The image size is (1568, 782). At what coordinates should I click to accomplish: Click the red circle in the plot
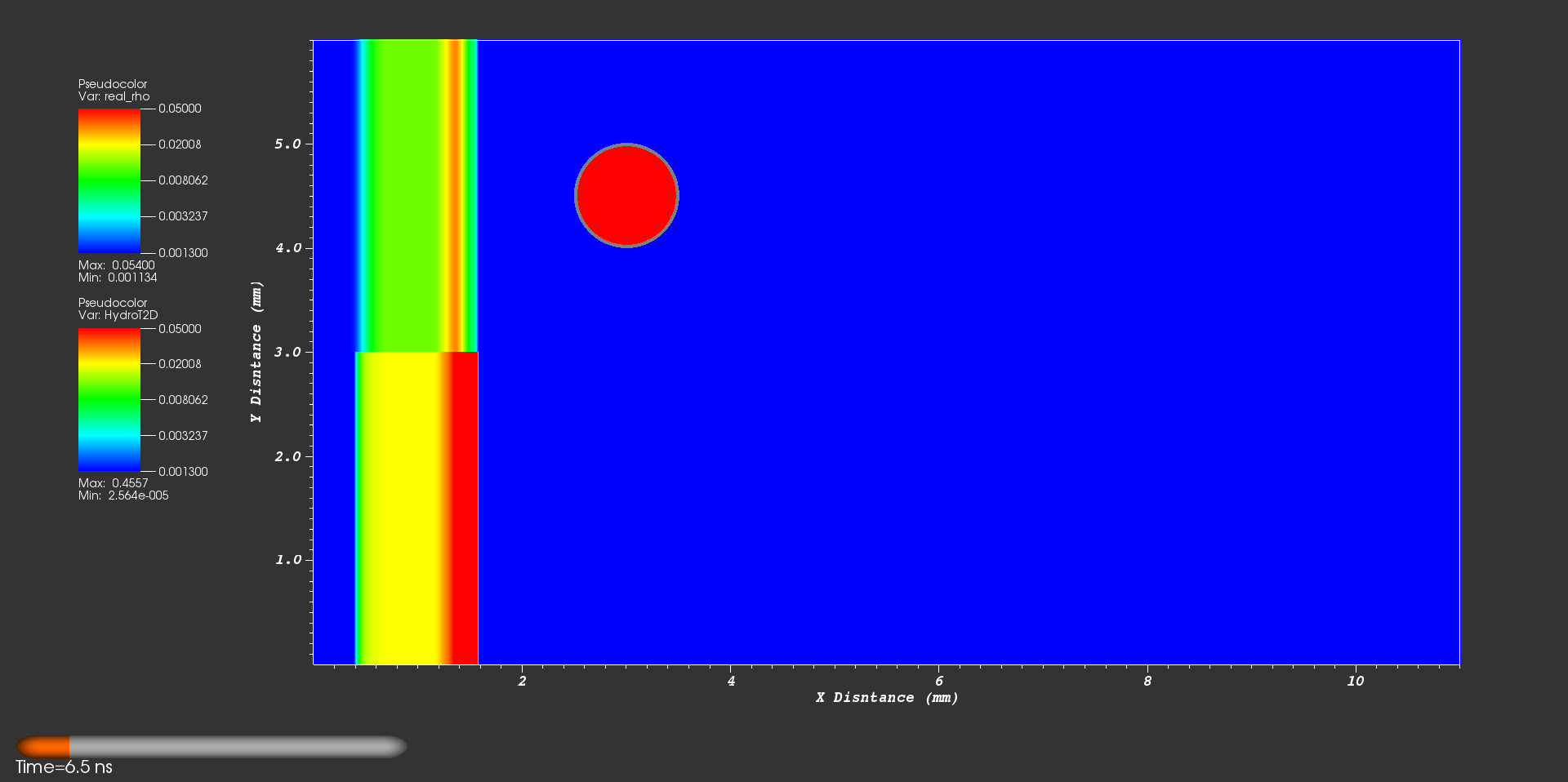coord(626,195)
